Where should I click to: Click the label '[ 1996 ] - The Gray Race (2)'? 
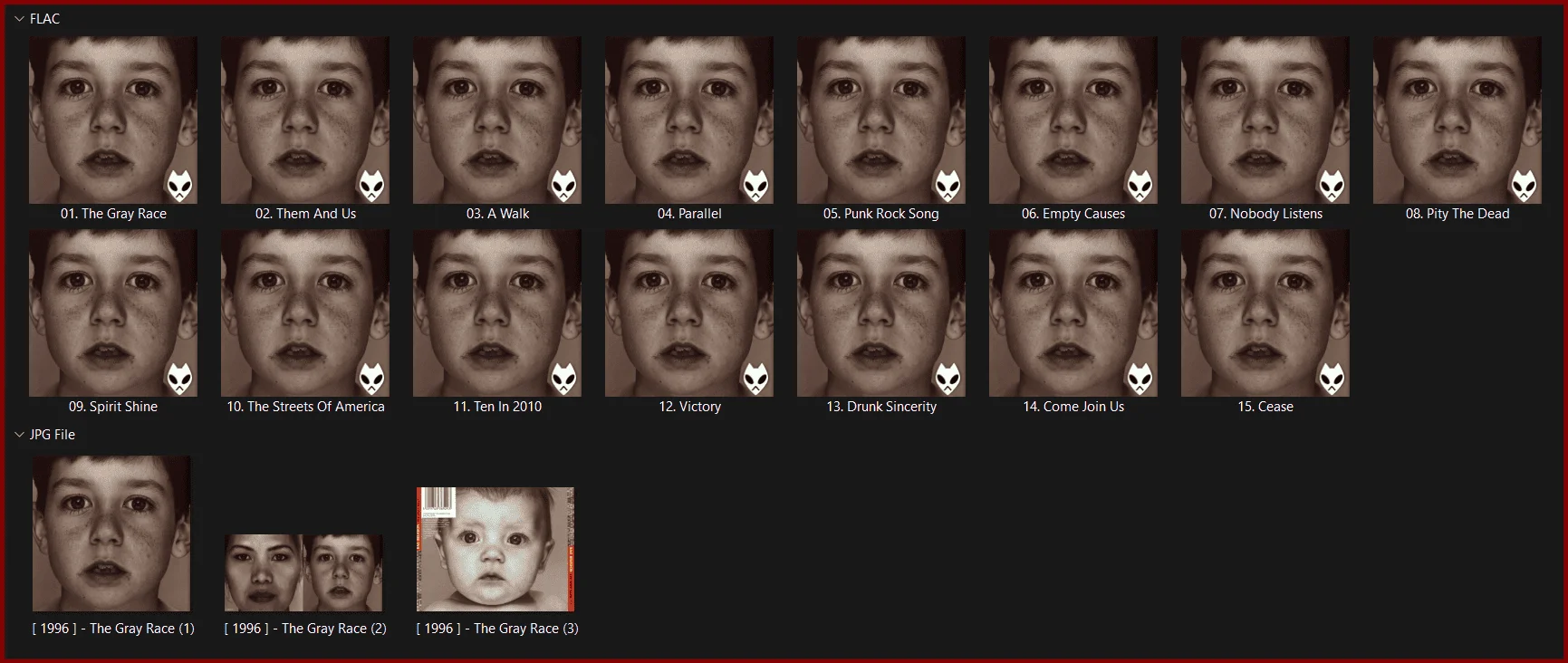305,629
